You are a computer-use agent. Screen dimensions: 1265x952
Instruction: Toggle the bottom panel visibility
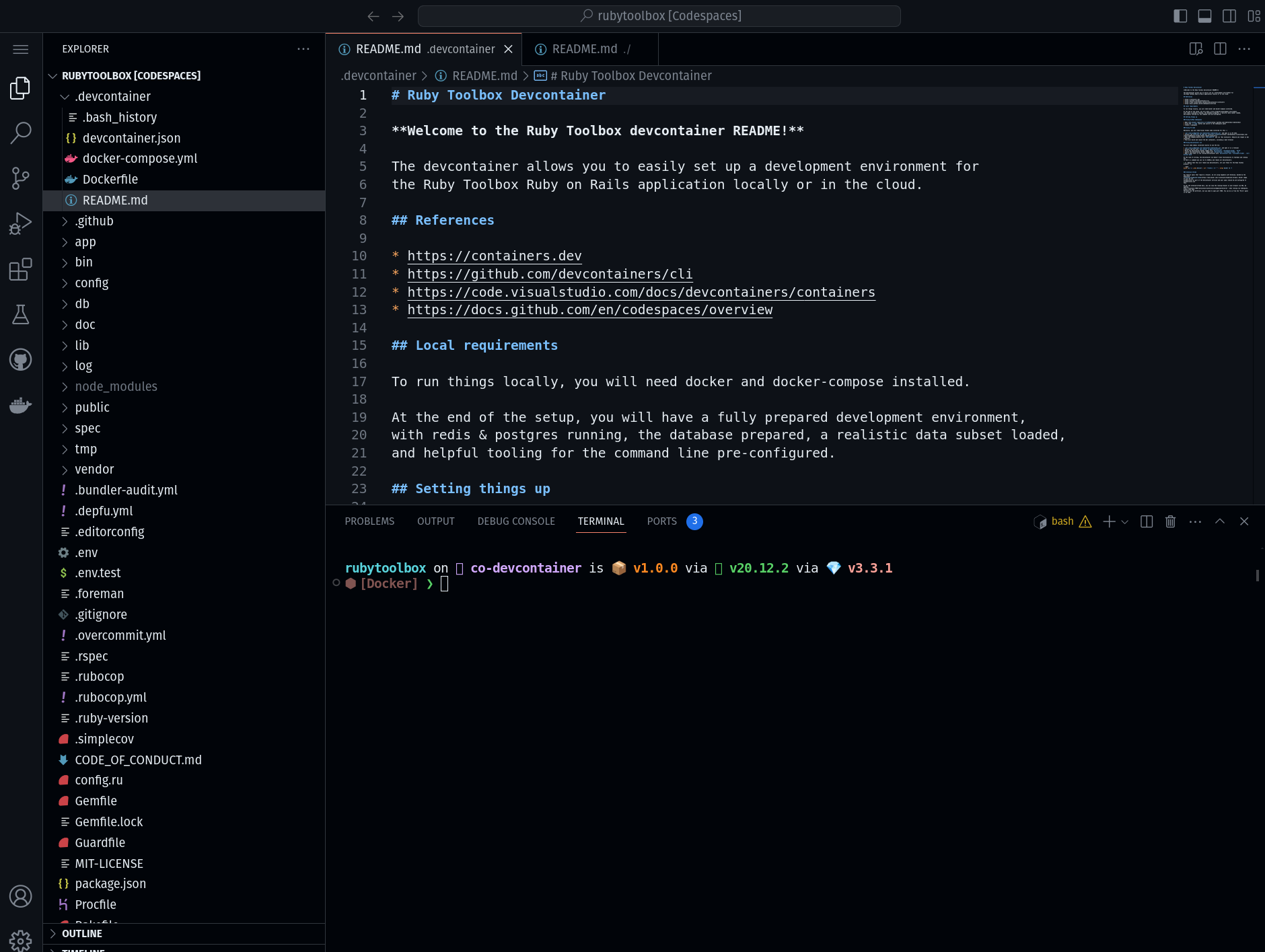coord(1204,16)
